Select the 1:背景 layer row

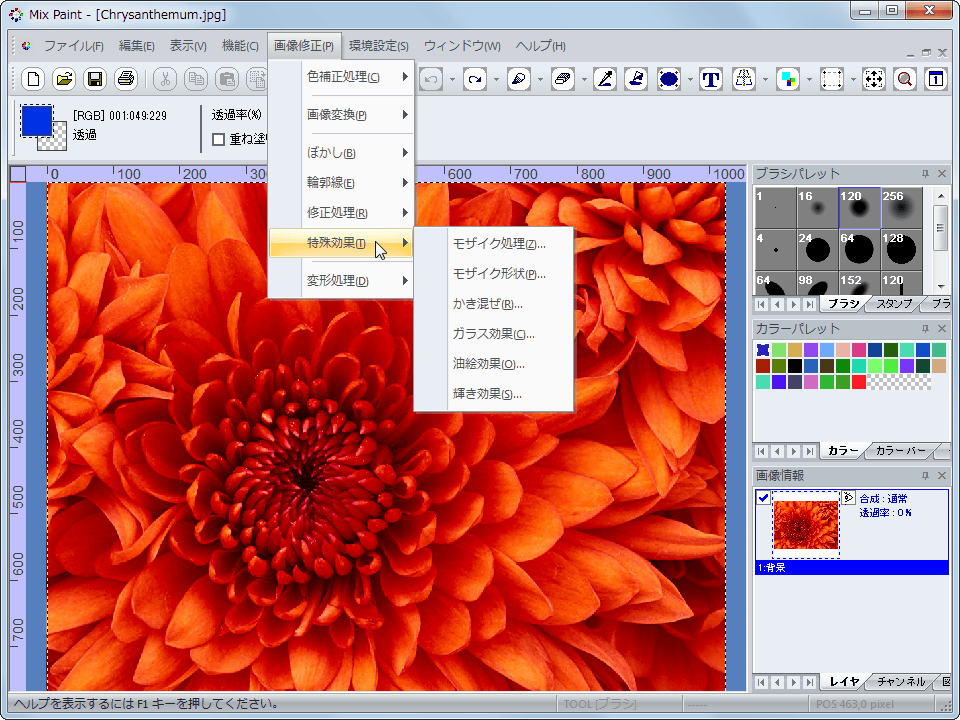point(852,568)
